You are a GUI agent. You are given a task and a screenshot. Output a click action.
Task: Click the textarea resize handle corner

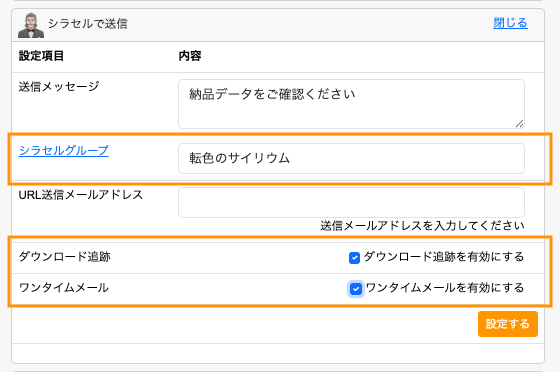pos(520,124)
